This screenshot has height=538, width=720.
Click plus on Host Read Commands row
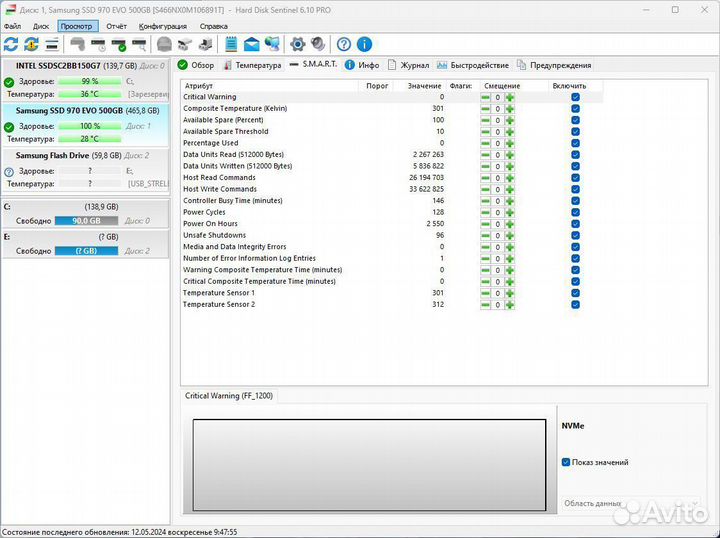point(510,178)
